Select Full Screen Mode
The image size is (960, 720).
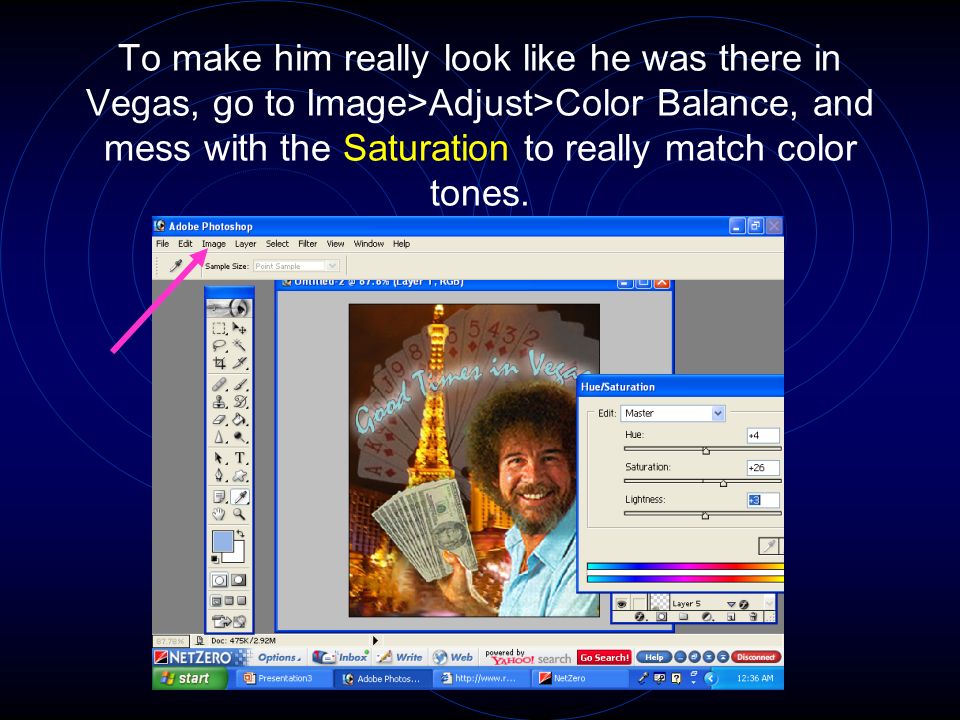point(241,601)
